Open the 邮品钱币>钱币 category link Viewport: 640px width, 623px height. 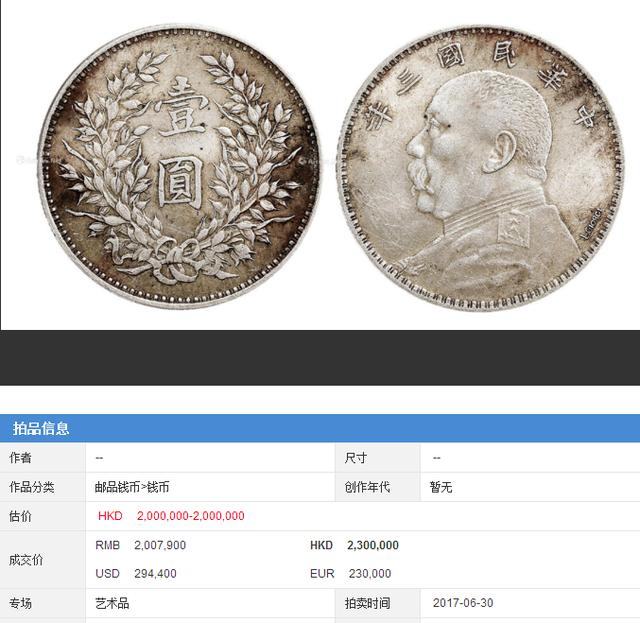(x=132, y=487)
